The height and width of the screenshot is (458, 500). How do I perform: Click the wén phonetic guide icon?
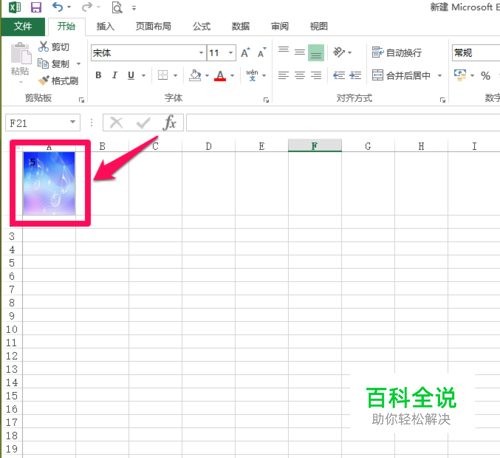click(252, 75)
